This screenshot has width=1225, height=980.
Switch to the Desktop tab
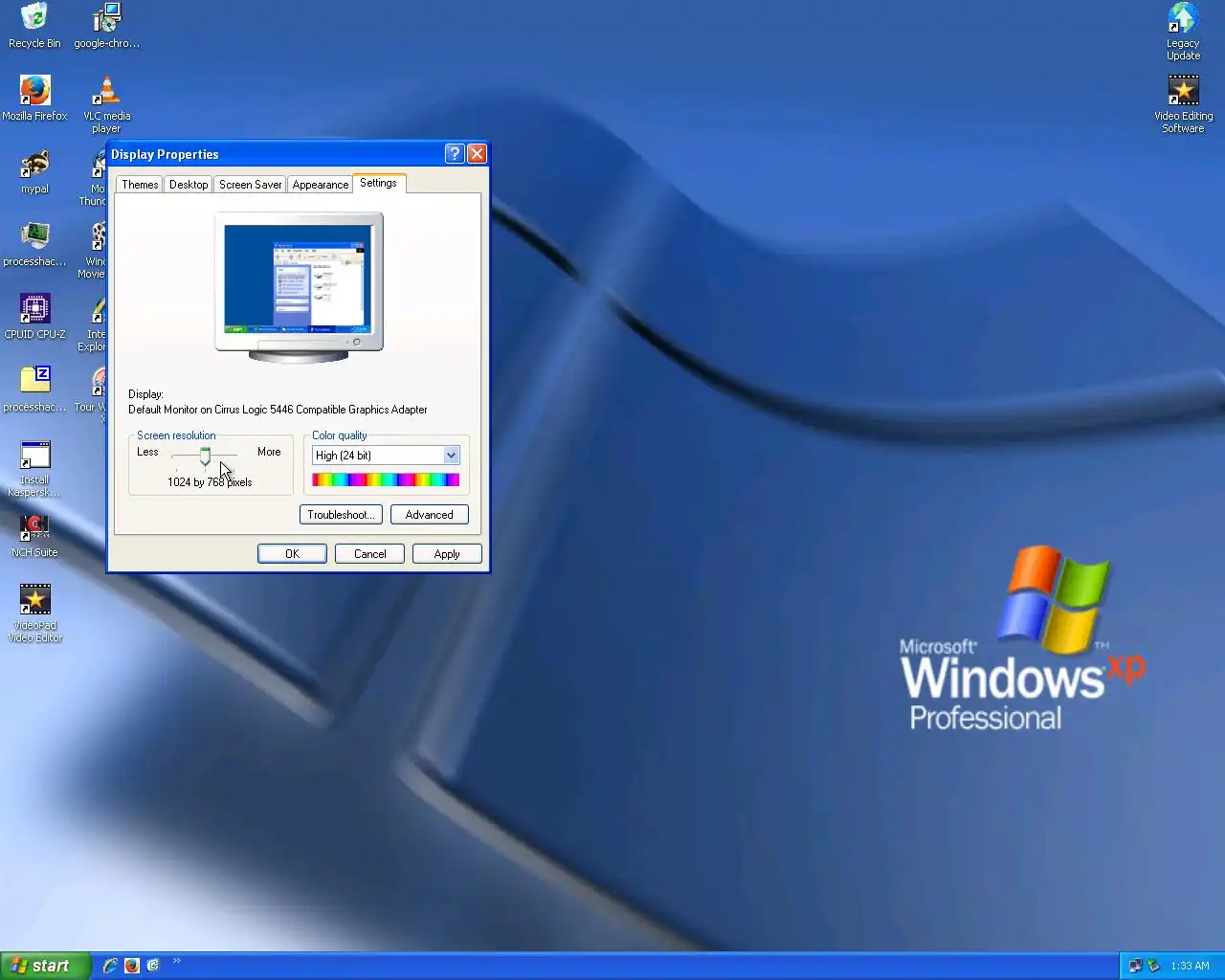[189, 185]
